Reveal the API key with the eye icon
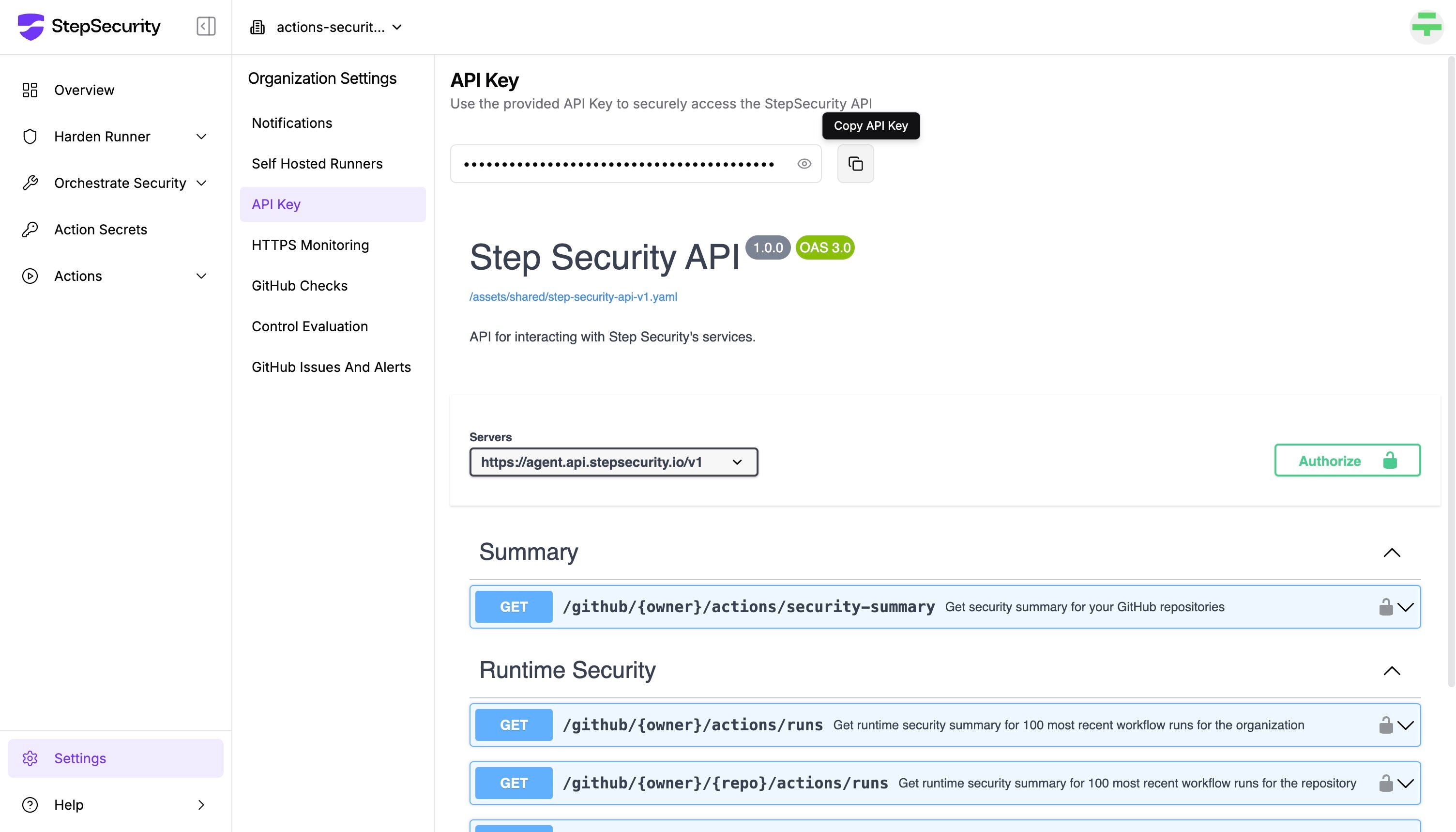The image size is (1456, 832). pos(804,164)
